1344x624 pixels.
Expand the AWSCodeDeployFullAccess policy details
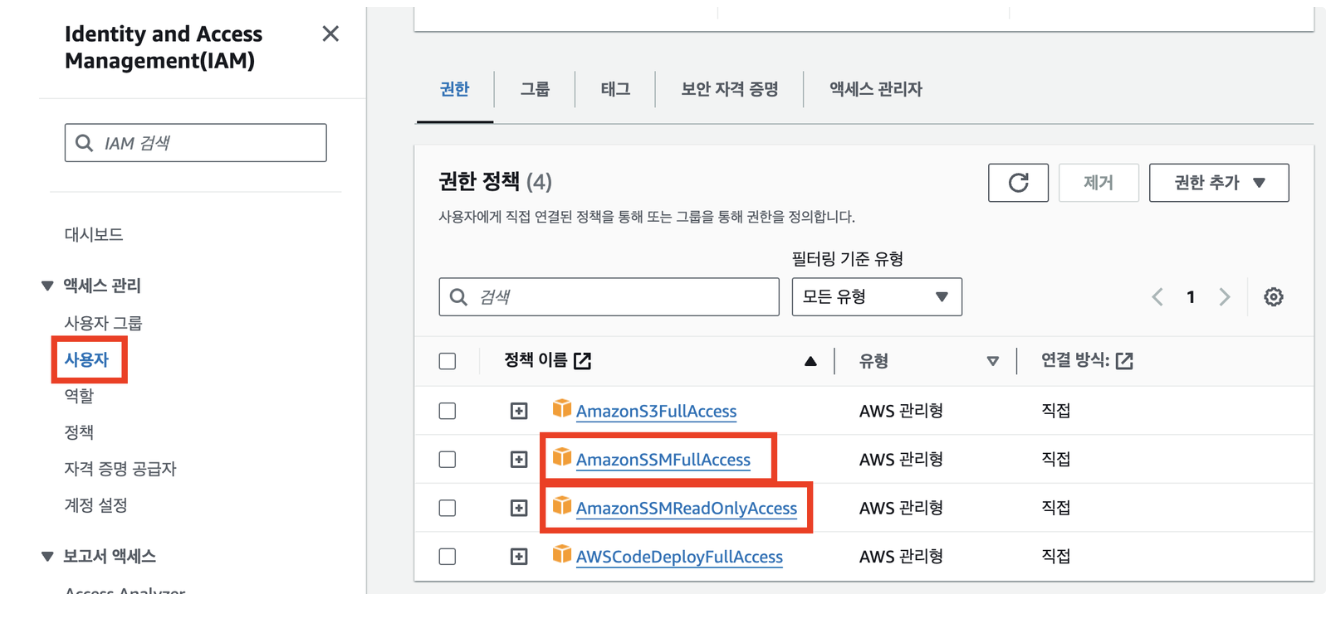519,557
